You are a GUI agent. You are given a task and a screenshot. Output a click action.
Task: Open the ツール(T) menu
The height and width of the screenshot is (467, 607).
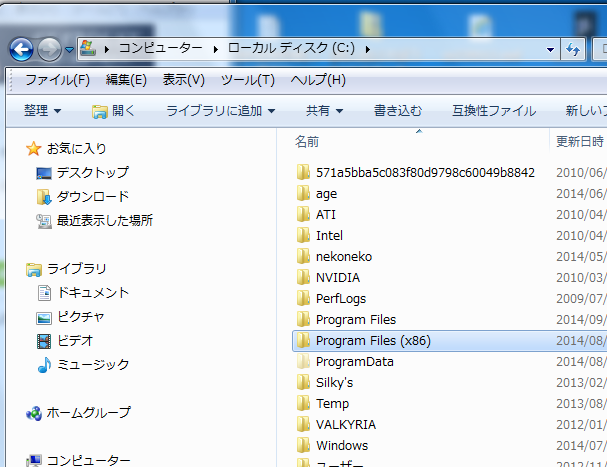248,80
